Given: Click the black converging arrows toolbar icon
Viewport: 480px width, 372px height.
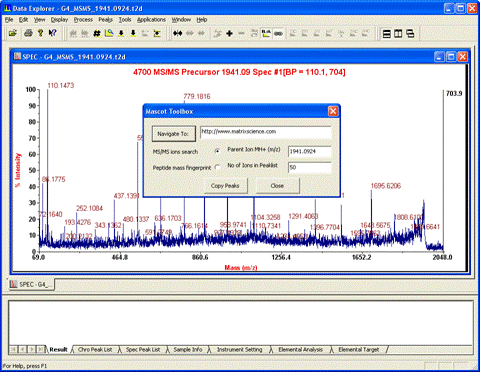Looking at the screenshot, I should point(177,33).
